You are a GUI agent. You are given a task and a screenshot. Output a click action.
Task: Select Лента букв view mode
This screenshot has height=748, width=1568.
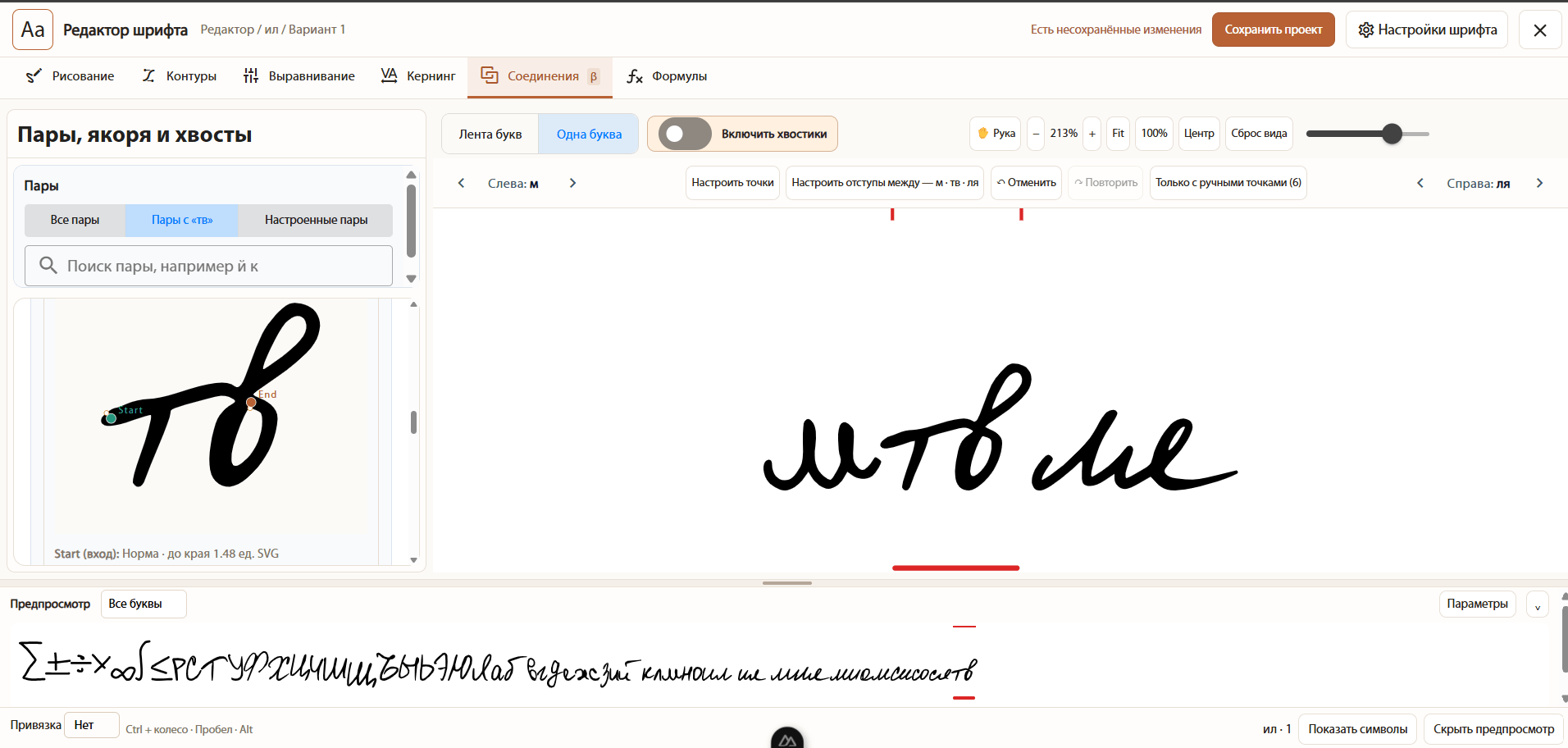pyautogui.click(x=490, y=134)
